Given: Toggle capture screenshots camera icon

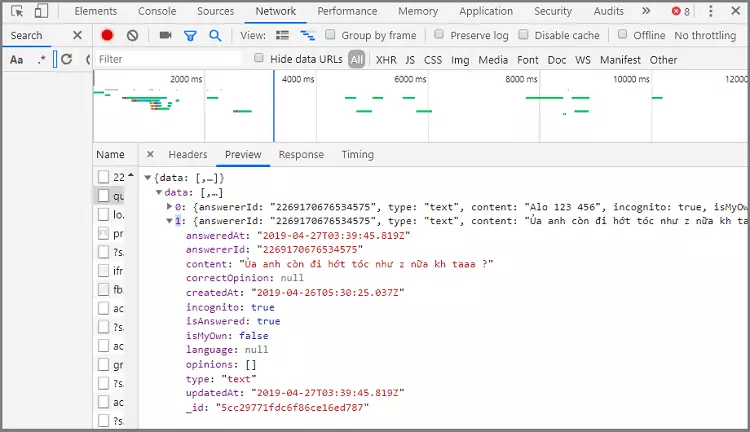Looking at the screenshot, I should coord(165,35).
